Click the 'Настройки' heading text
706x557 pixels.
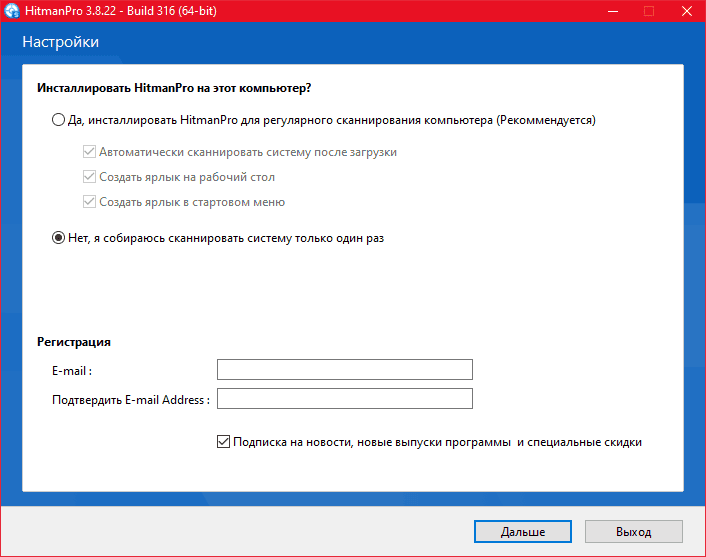[60, 42]
